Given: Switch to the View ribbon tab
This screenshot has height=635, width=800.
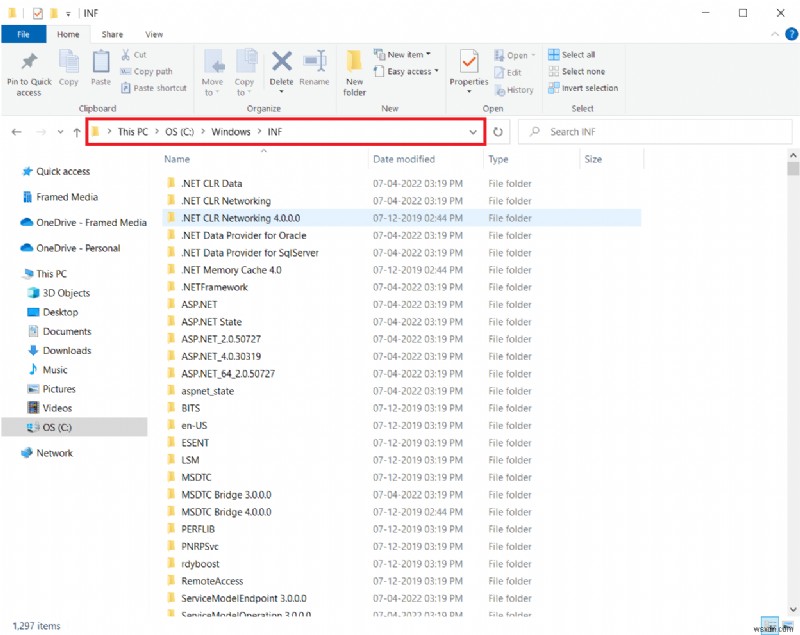Looking at the screenshot, I should 154,34.
